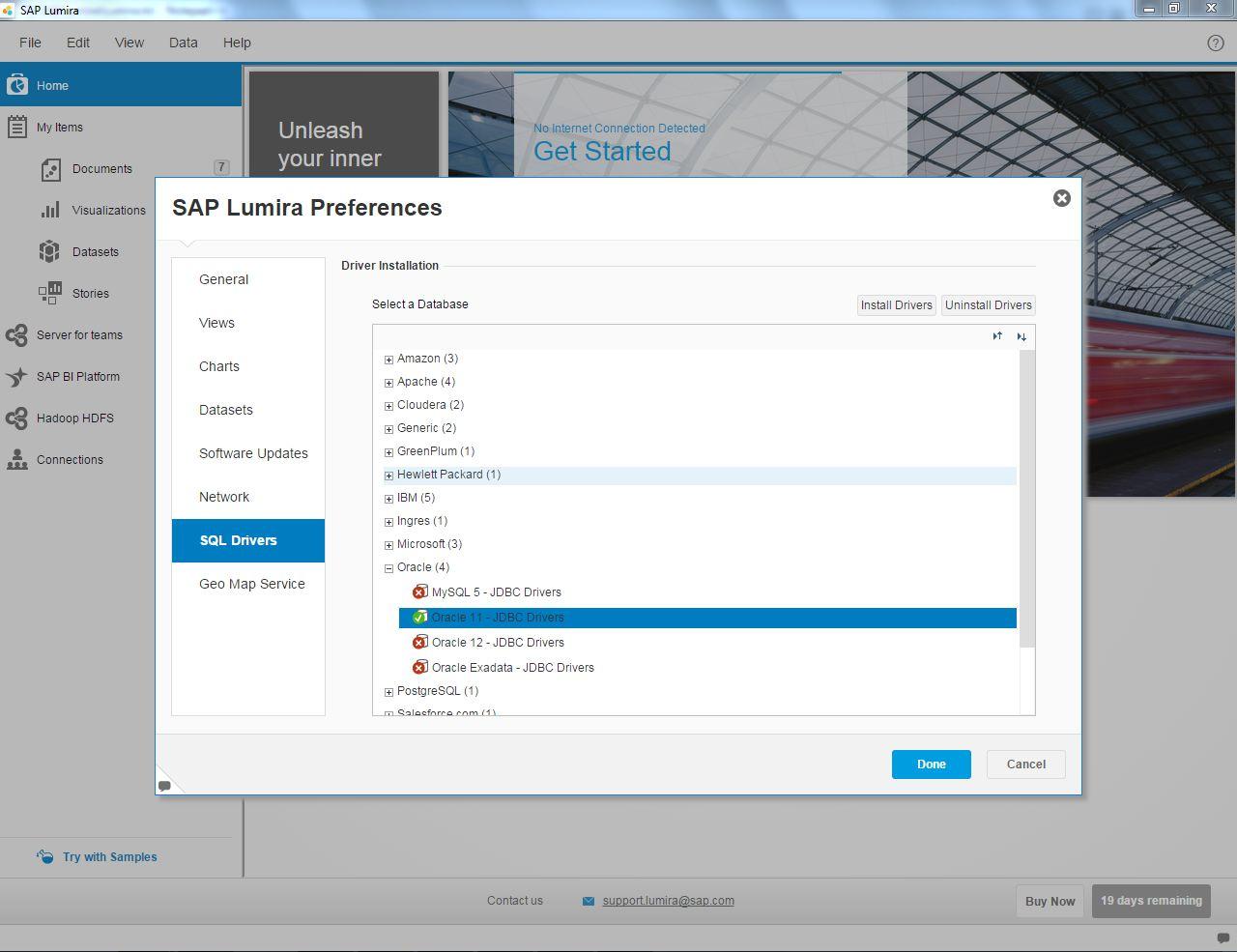Click the 19 days remaining label
The image size is (1237, 952).
(1151, 901)
